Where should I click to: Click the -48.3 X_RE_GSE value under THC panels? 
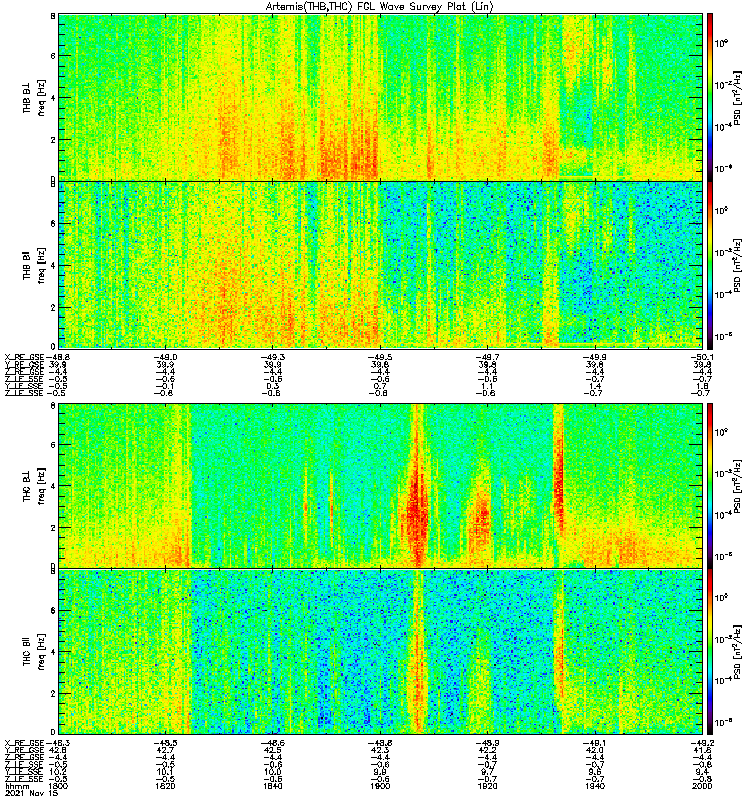click(57, 743)
